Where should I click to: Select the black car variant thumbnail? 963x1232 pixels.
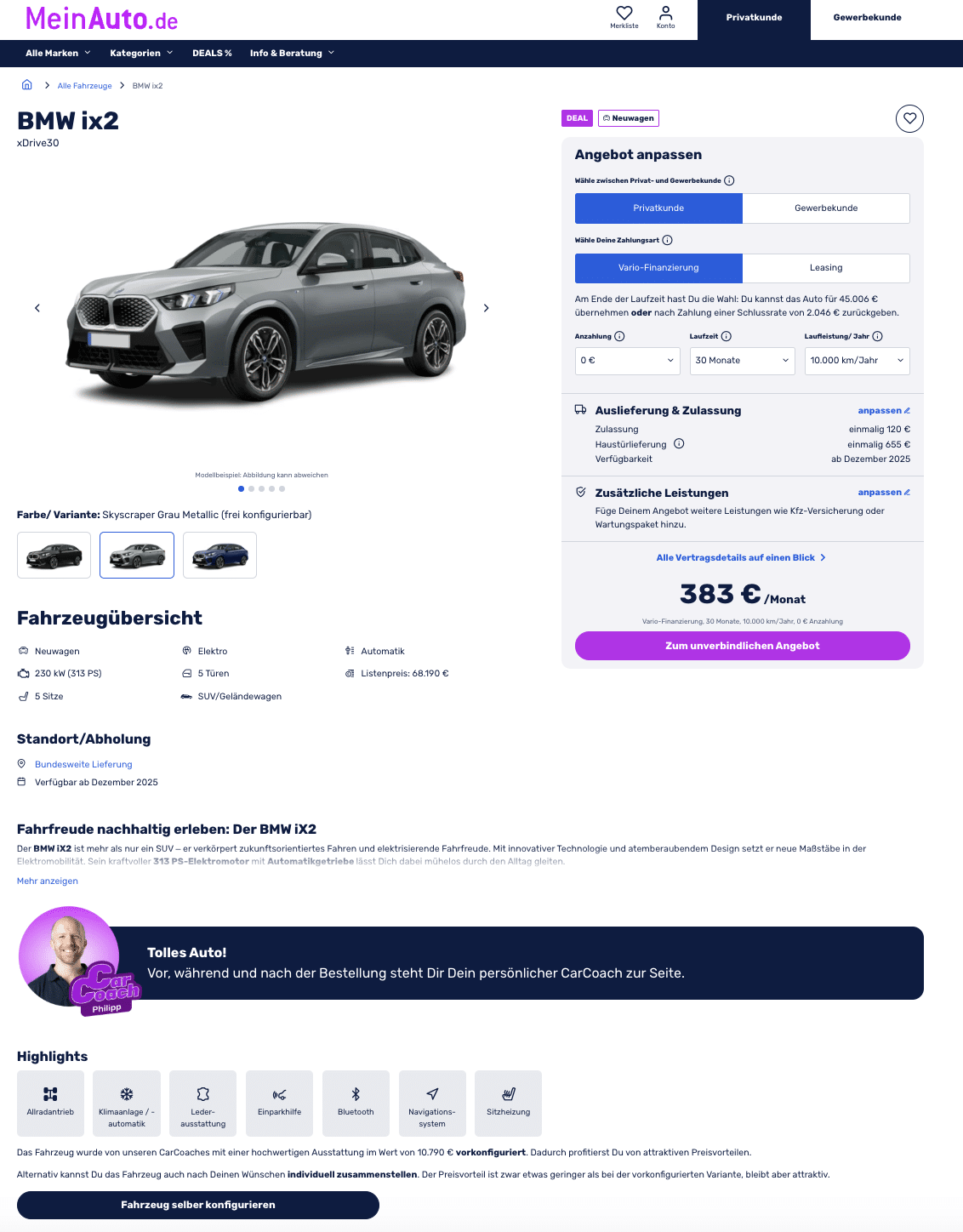[x=54, y=556]
